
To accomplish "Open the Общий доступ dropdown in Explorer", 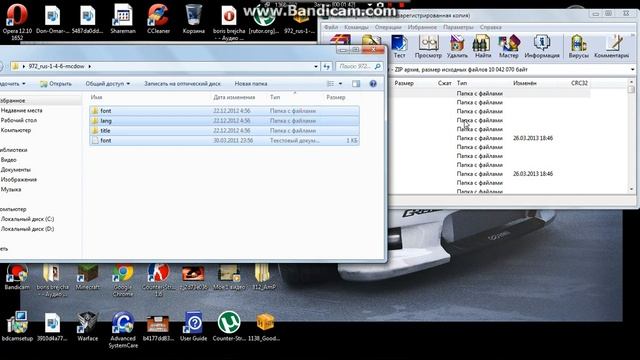I will click(x=107, y=84).
